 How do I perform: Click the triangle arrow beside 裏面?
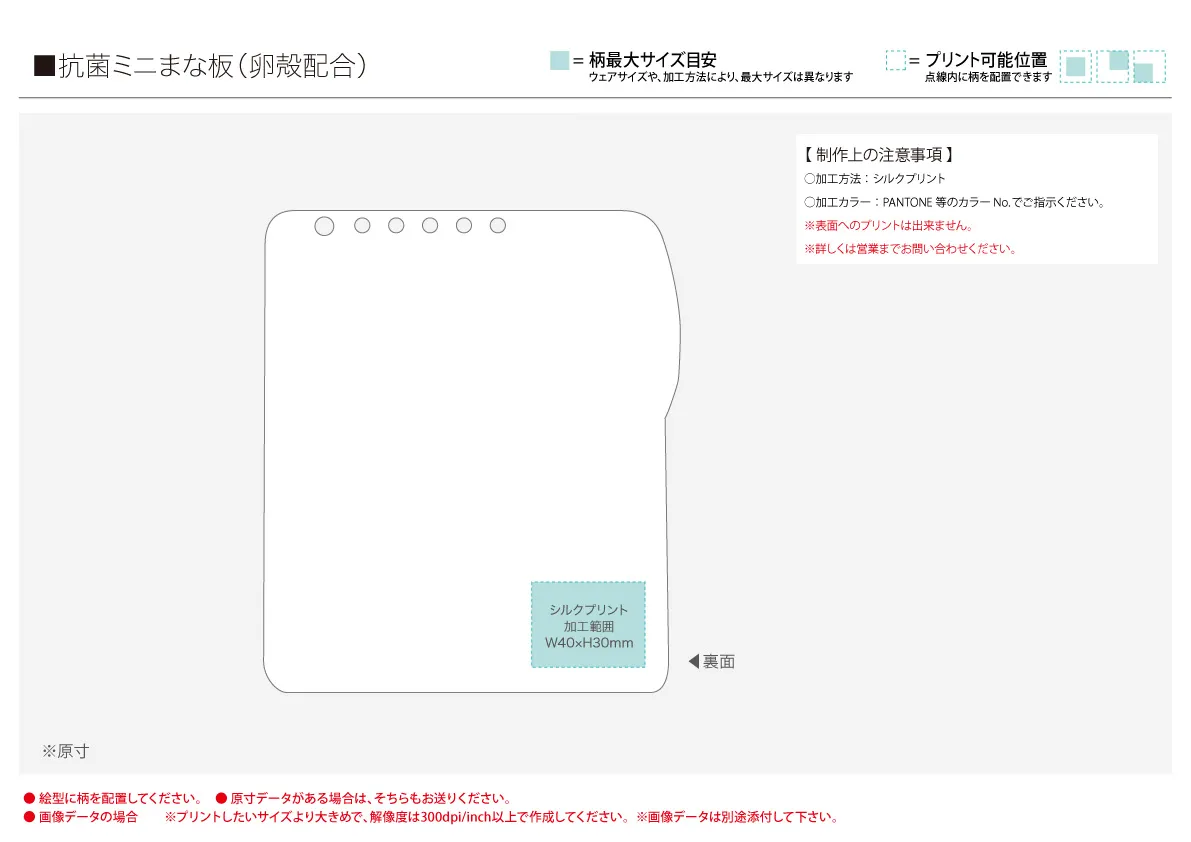[693, 661]
